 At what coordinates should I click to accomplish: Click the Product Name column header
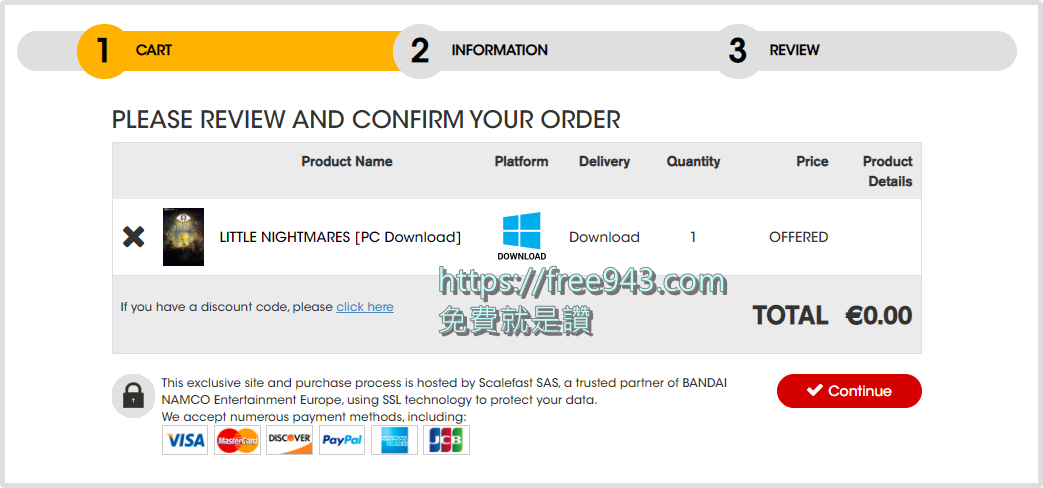click(x=347, y=162)
